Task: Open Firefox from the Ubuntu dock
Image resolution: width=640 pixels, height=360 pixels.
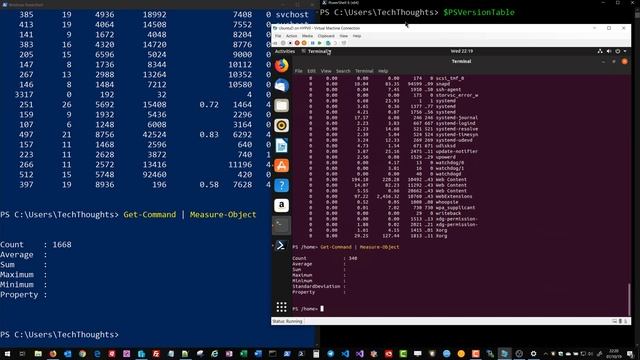Action: pyautogui.click(x=281, y=65)
